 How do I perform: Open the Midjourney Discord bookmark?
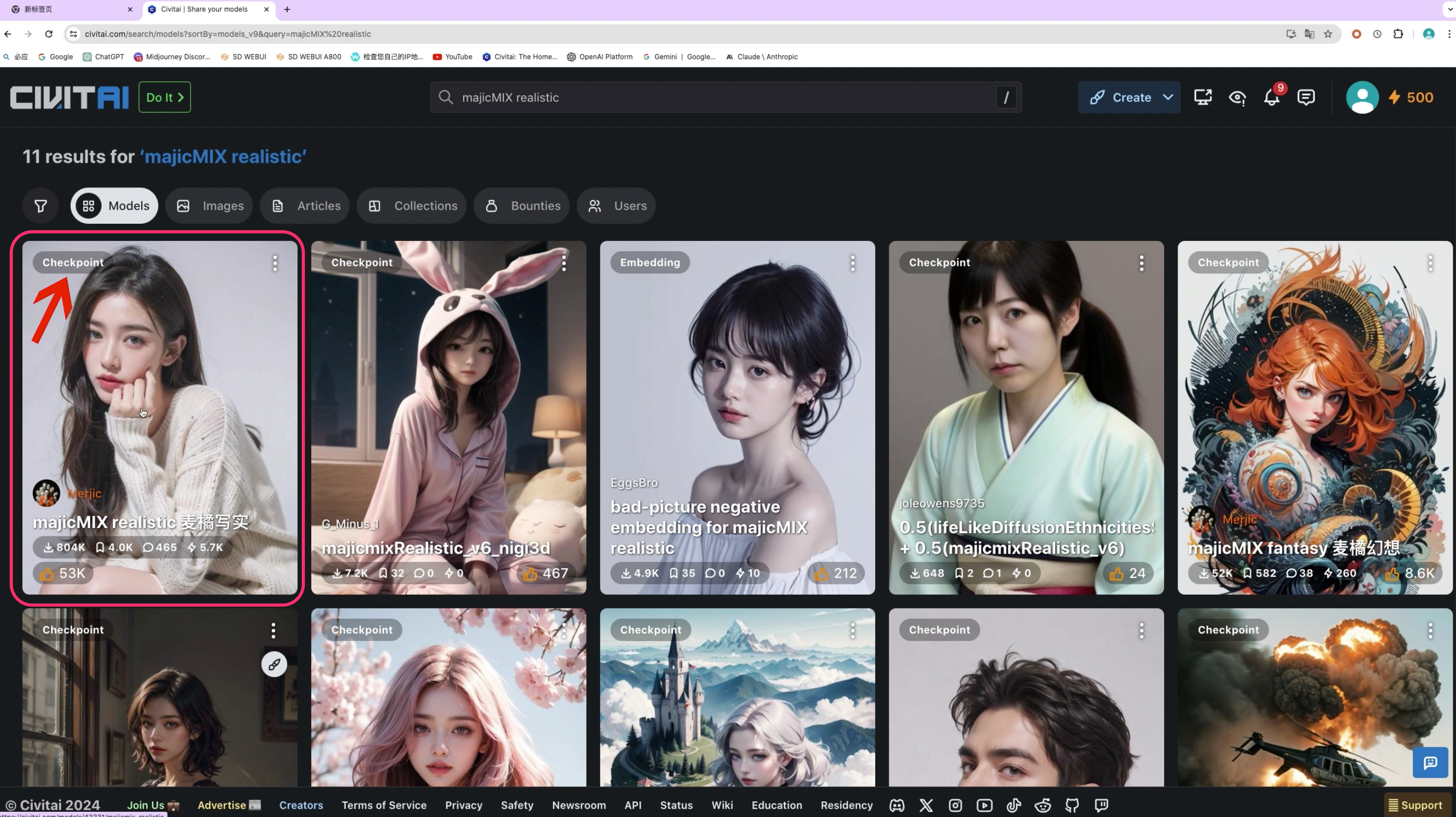pyautogui.click(x=172, y=57)
